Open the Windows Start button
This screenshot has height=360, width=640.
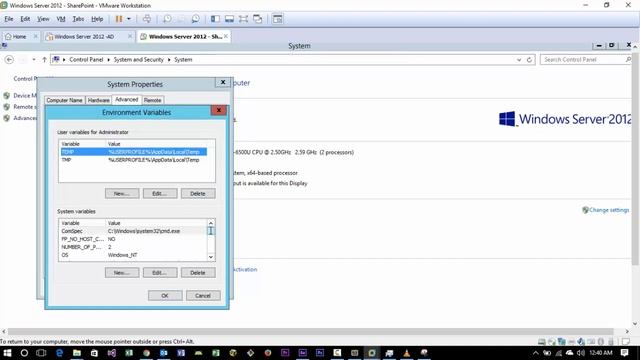[7, 353]
